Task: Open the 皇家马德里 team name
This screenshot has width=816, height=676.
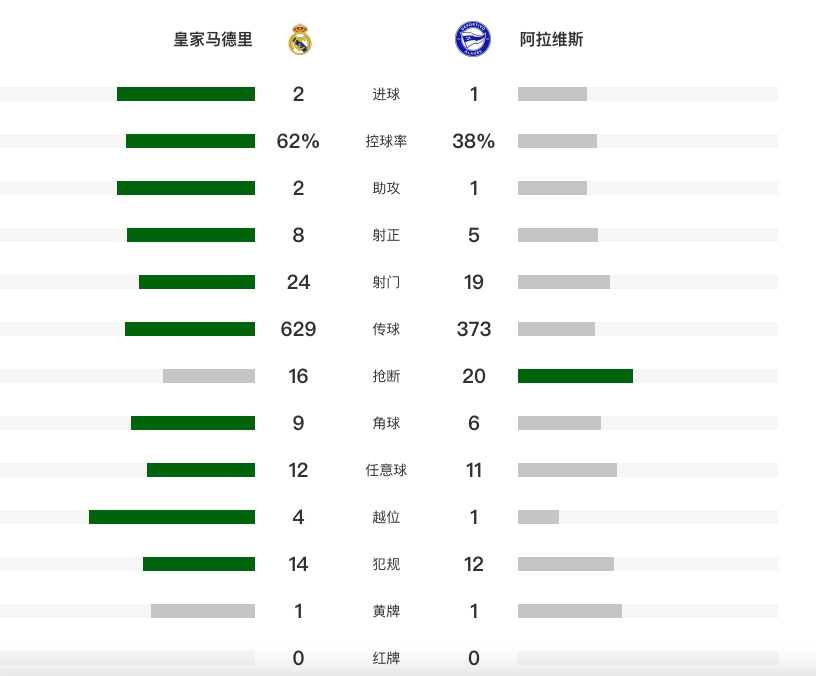Action: pyautogui.click(x=213, y=40)
